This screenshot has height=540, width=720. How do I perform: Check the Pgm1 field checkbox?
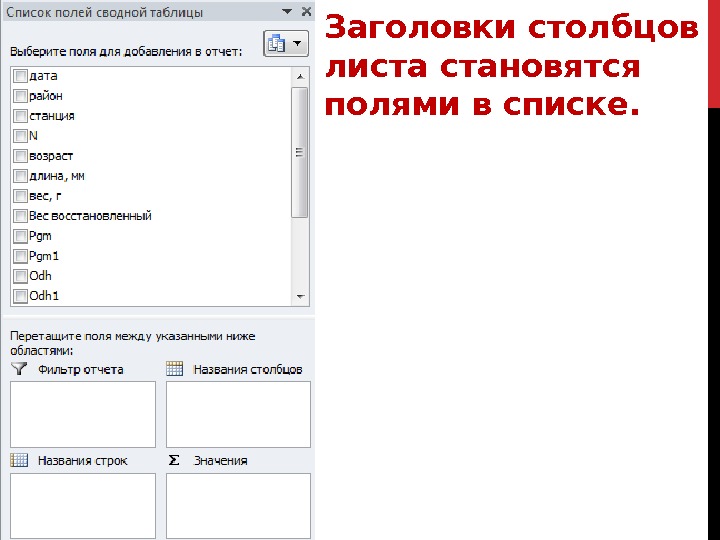click(20, 256)
